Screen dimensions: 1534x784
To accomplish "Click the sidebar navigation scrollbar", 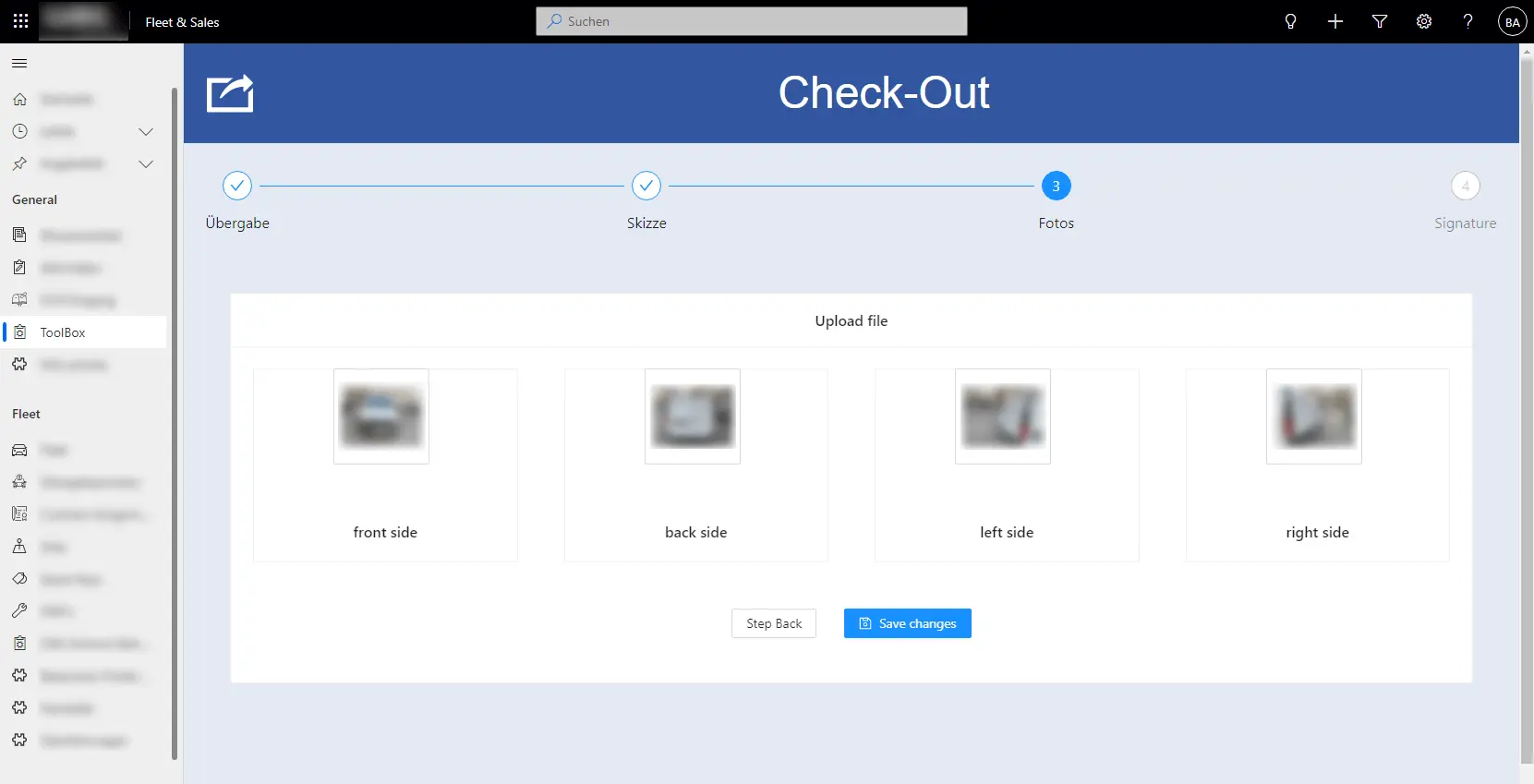I will pyautogui.click(x=175, y=424).
